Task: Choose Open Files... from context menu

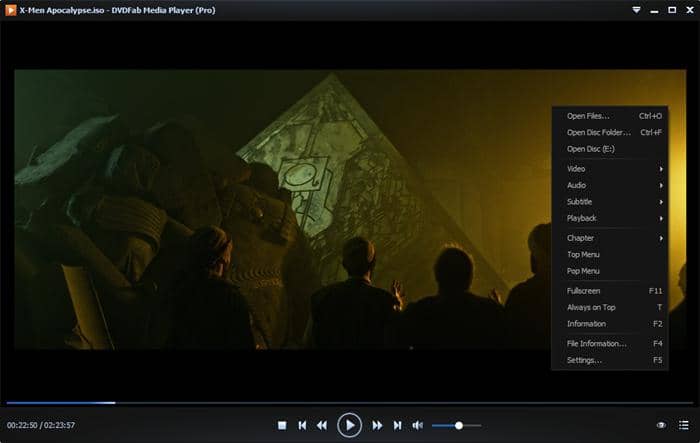Action: pyautogui.click(x=610, y=116)
